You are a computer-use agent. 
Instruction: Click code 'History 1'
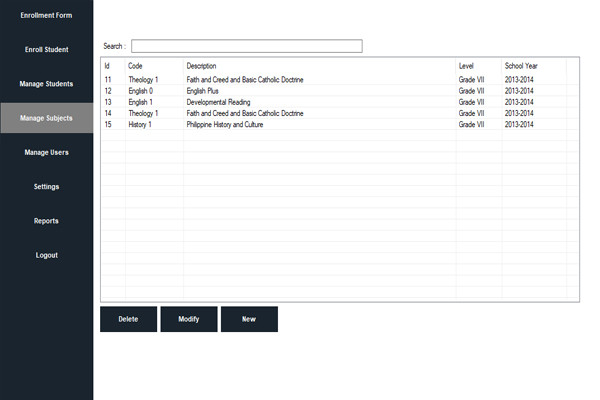tap(140, 124)
